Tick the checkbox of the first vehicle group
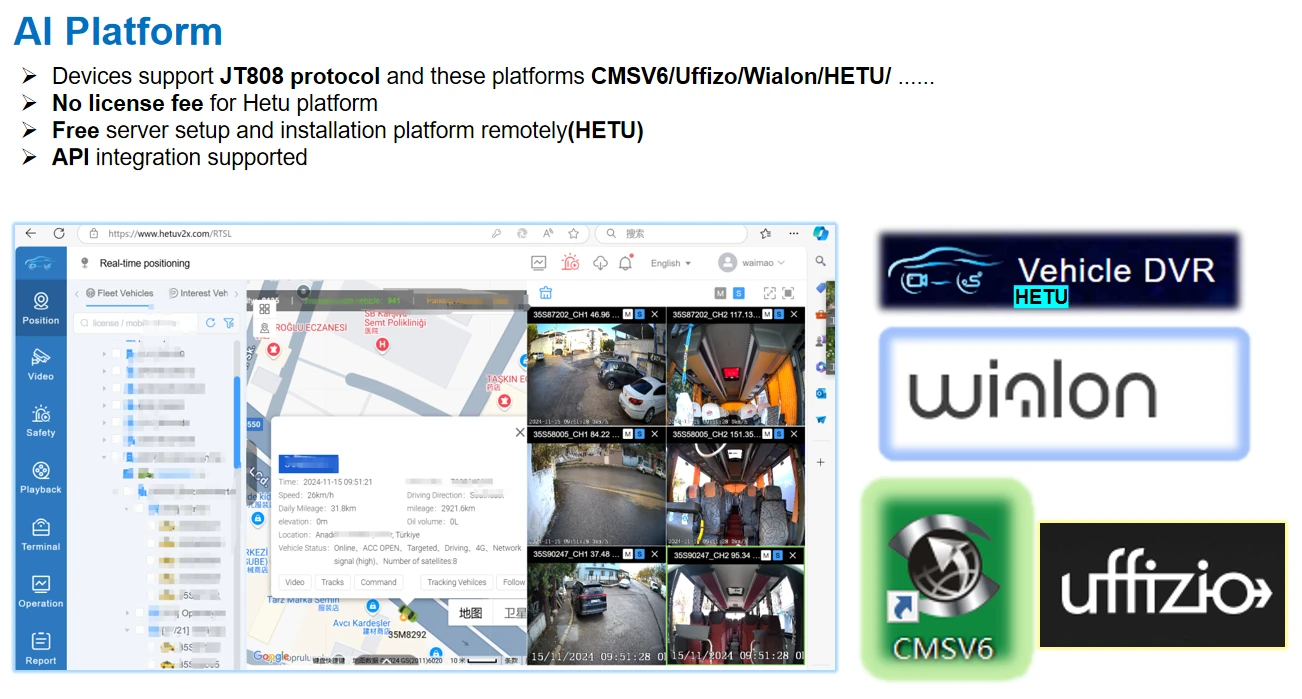The height and width of the screenshot is (699, 1302). 116,354
